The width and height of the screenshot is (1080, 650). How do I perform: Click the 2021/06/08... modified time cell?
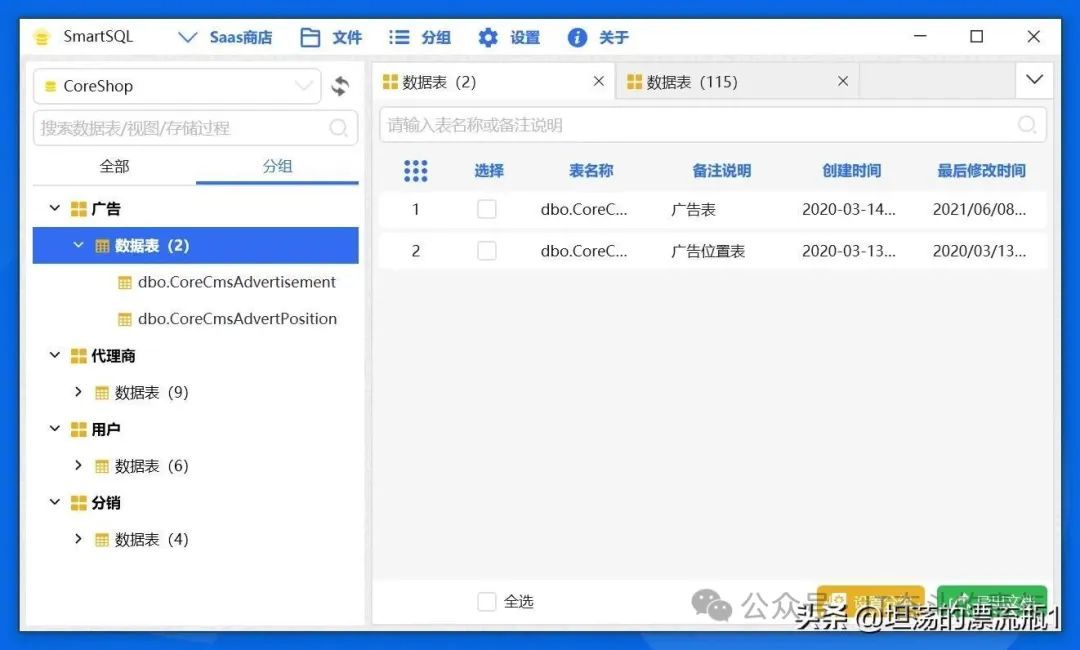coord(979,209)
